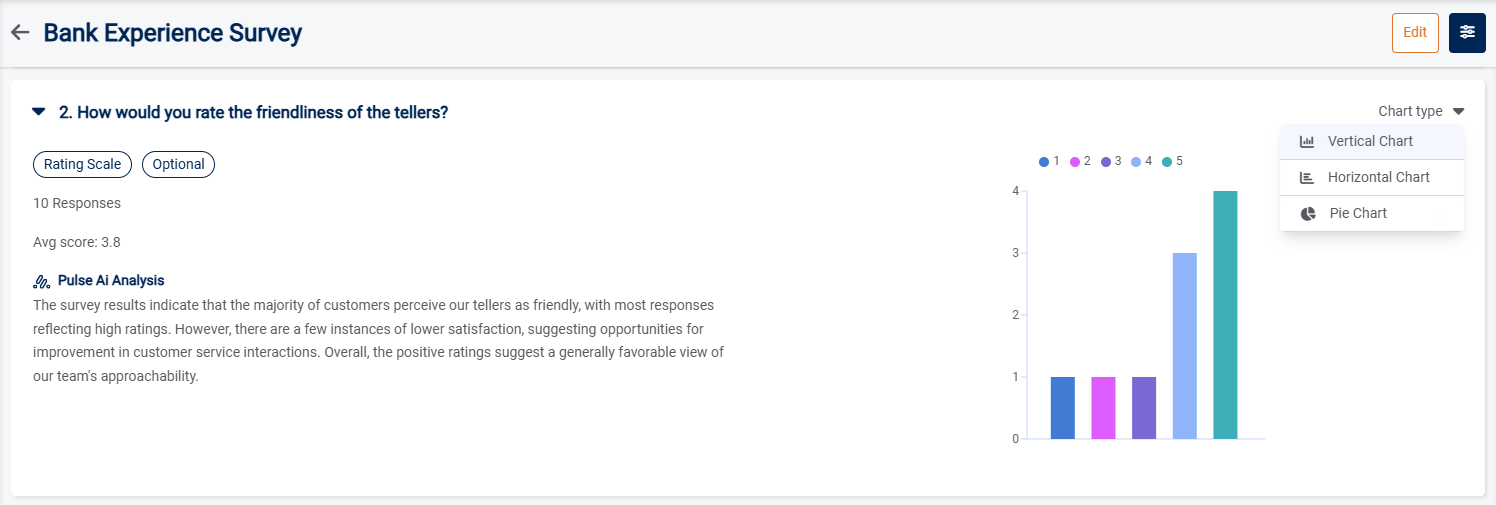Click the teal bar for rating 5
The image size is (1496, 505).
[x=1225, y=315]
